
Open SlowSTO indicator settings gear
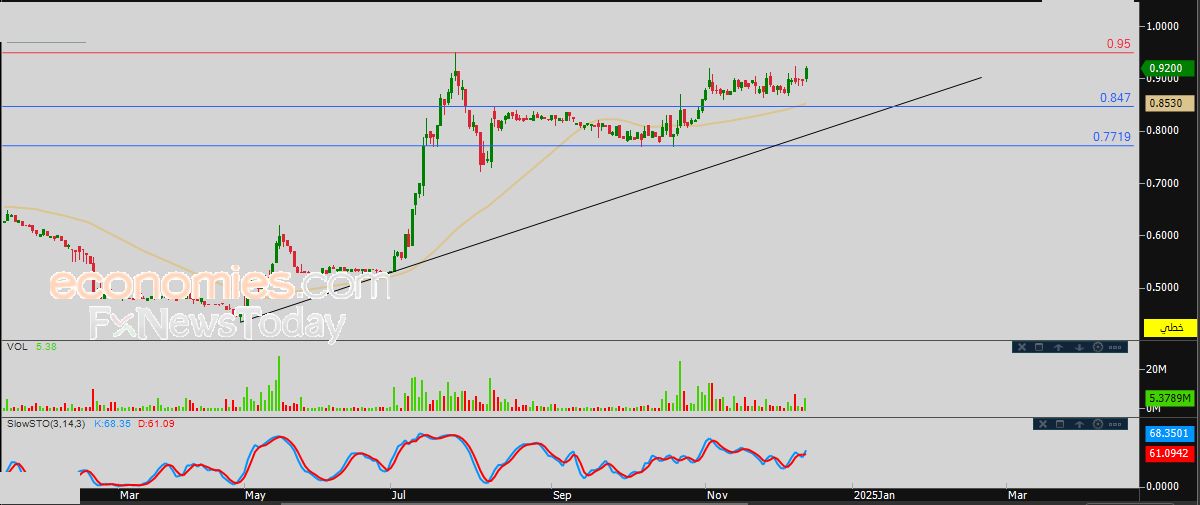[x=1098, y=424]
